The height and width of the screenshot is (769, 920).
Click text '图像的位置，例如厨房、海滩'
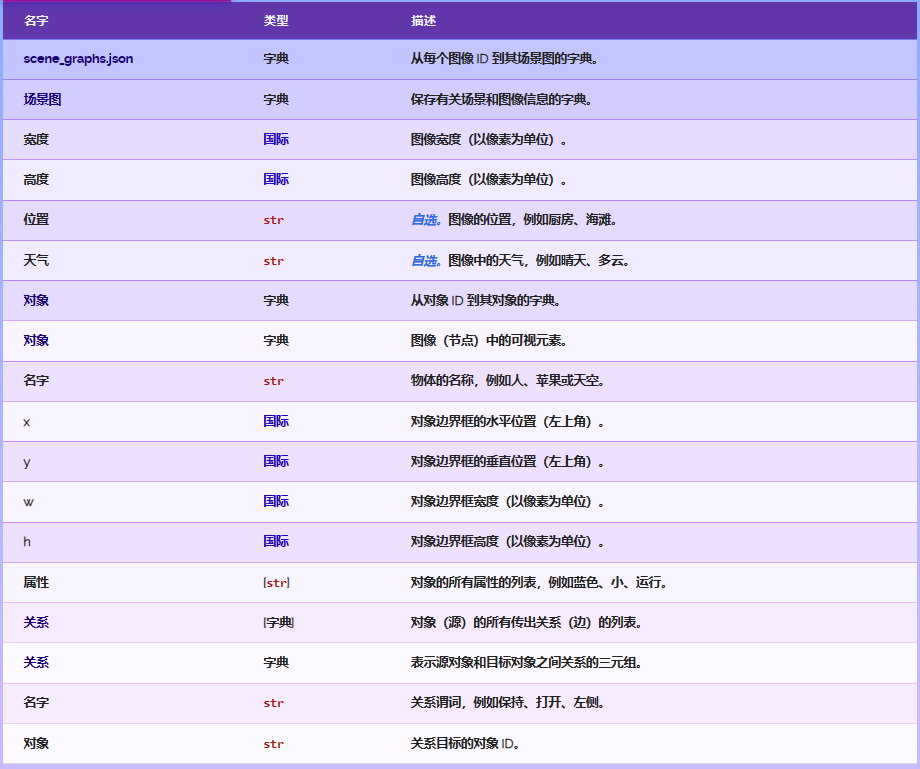[x=532, y=219]
